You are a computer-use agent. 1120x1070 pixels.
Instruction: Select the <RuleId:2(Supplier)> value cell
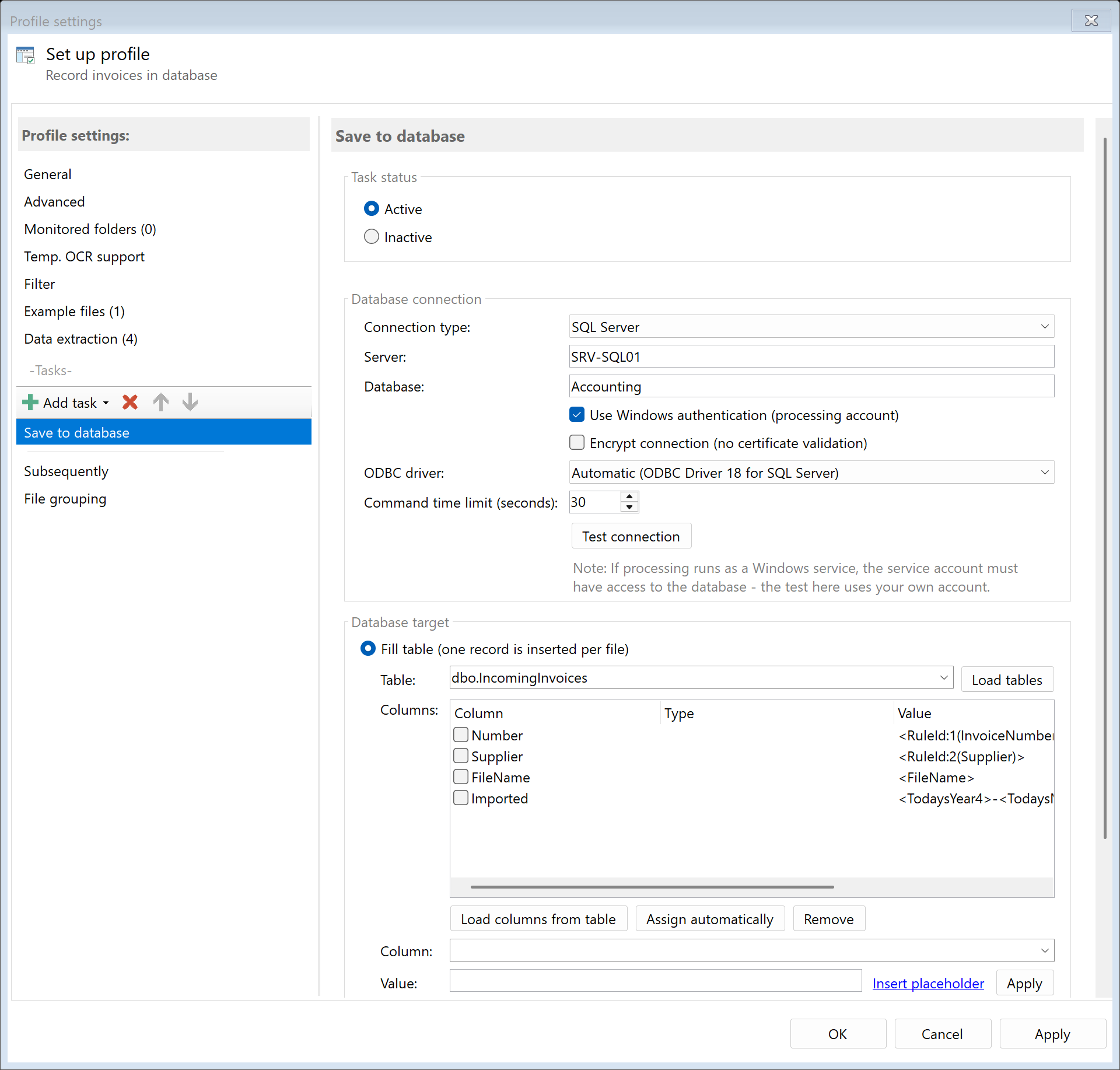[x=961, y=756]
